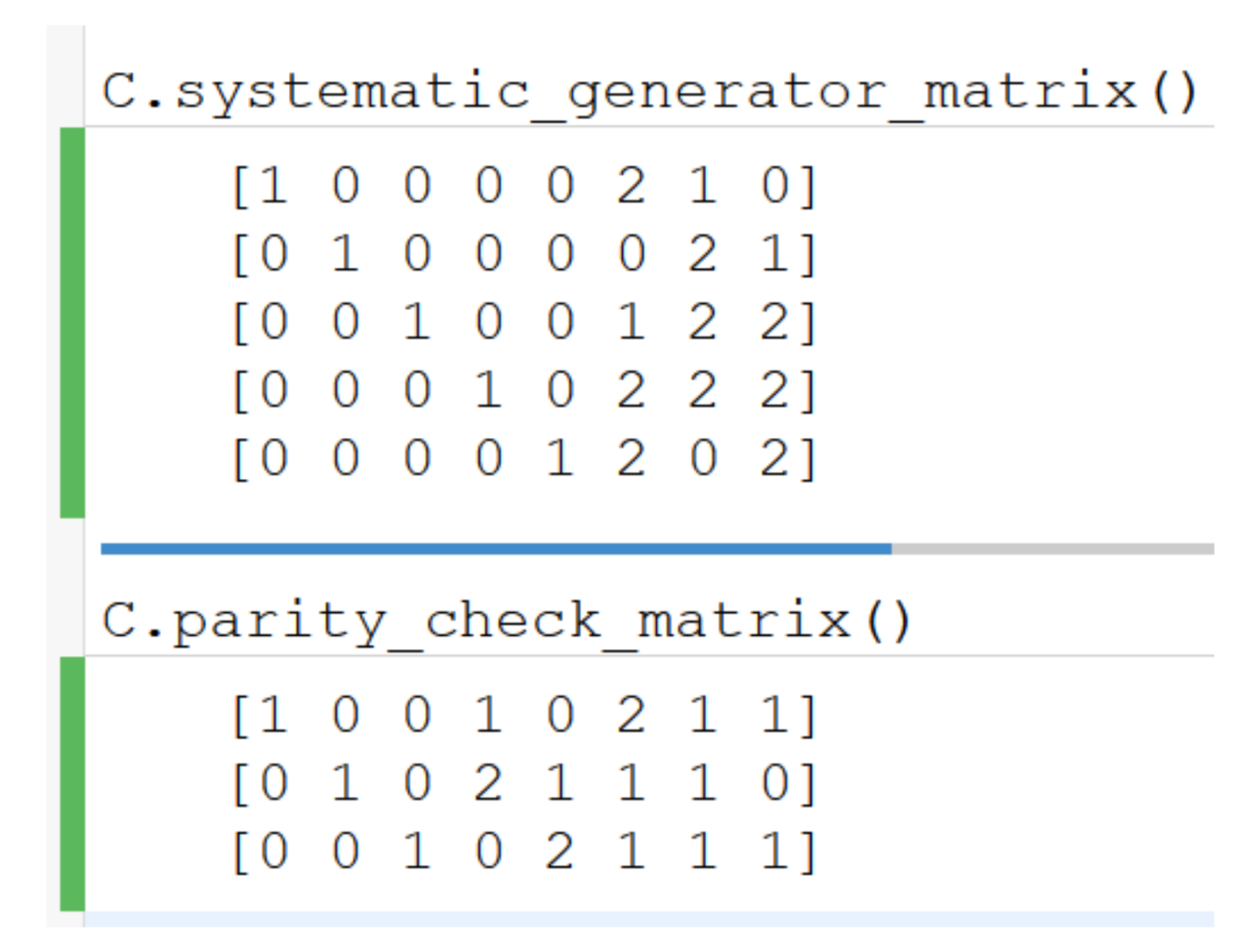Click generator matrix row [0 0 0 1 0 2 2 2]
Screen dimensions: 1257x952
pyautogui.click(x=524, y=391)
